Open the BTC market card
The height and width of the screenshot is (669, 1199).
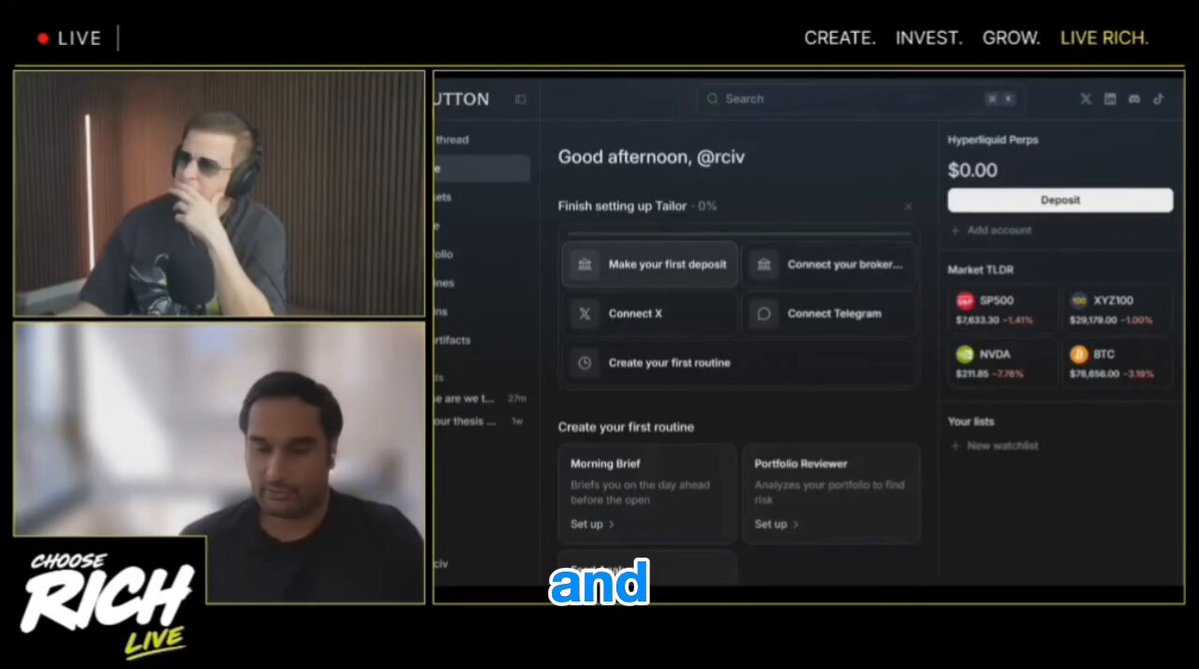(1116, 363)
